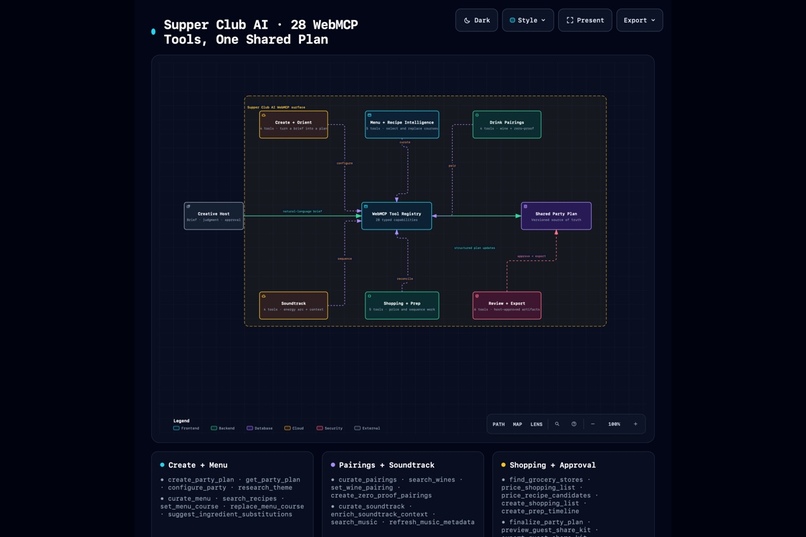This screenshot has height=537, width=806.
Task: Click the icon in Review + Export node
Action: (x=477, y=296)
